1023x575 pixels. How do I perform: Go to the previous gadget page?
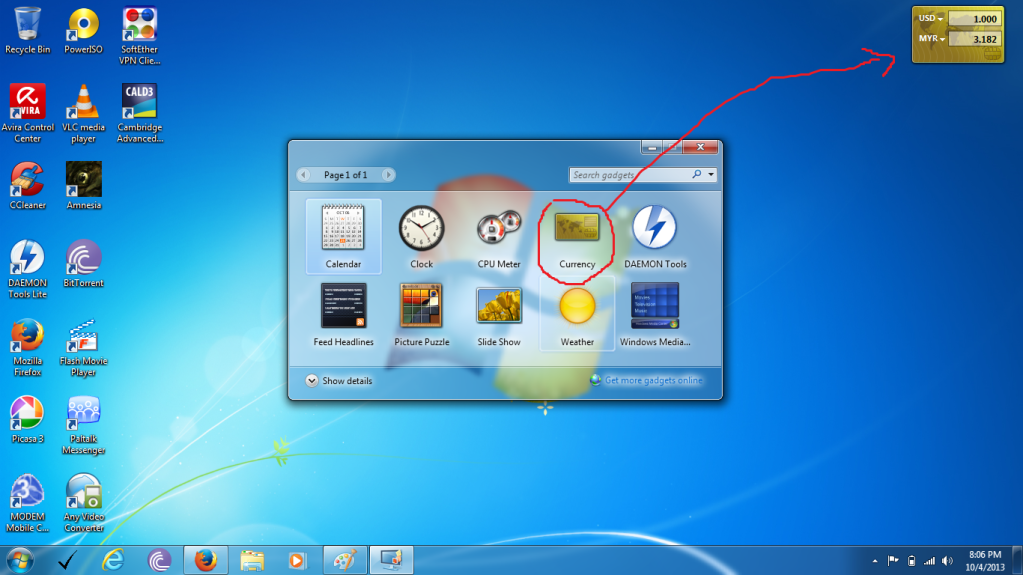click(303, 174)
